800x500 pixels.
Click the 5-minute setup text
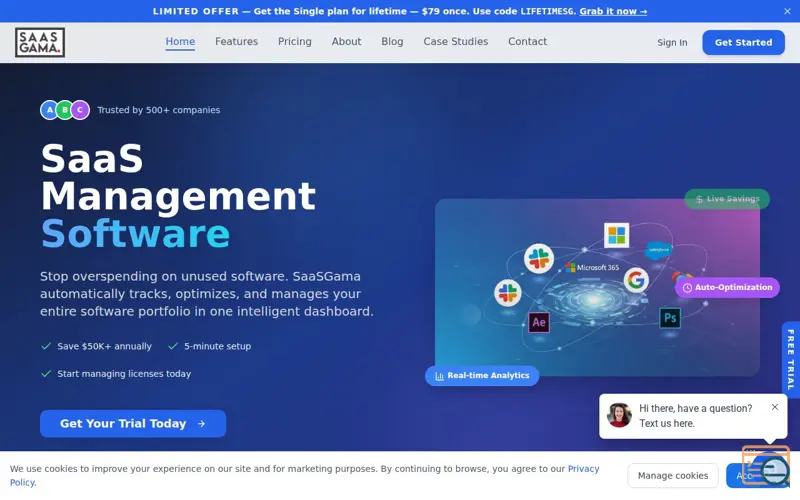[217, 346]
